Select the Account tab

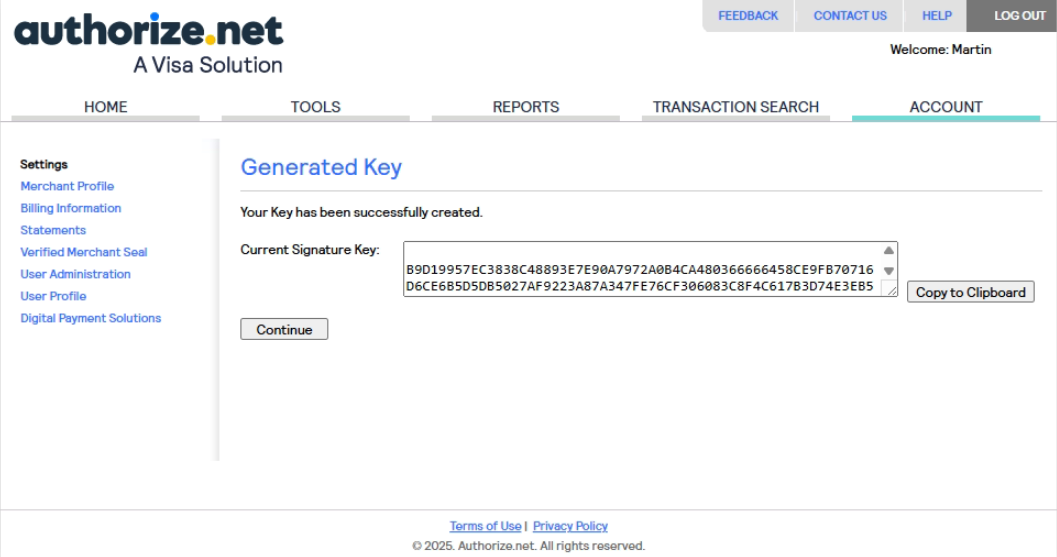coord(945,107)
